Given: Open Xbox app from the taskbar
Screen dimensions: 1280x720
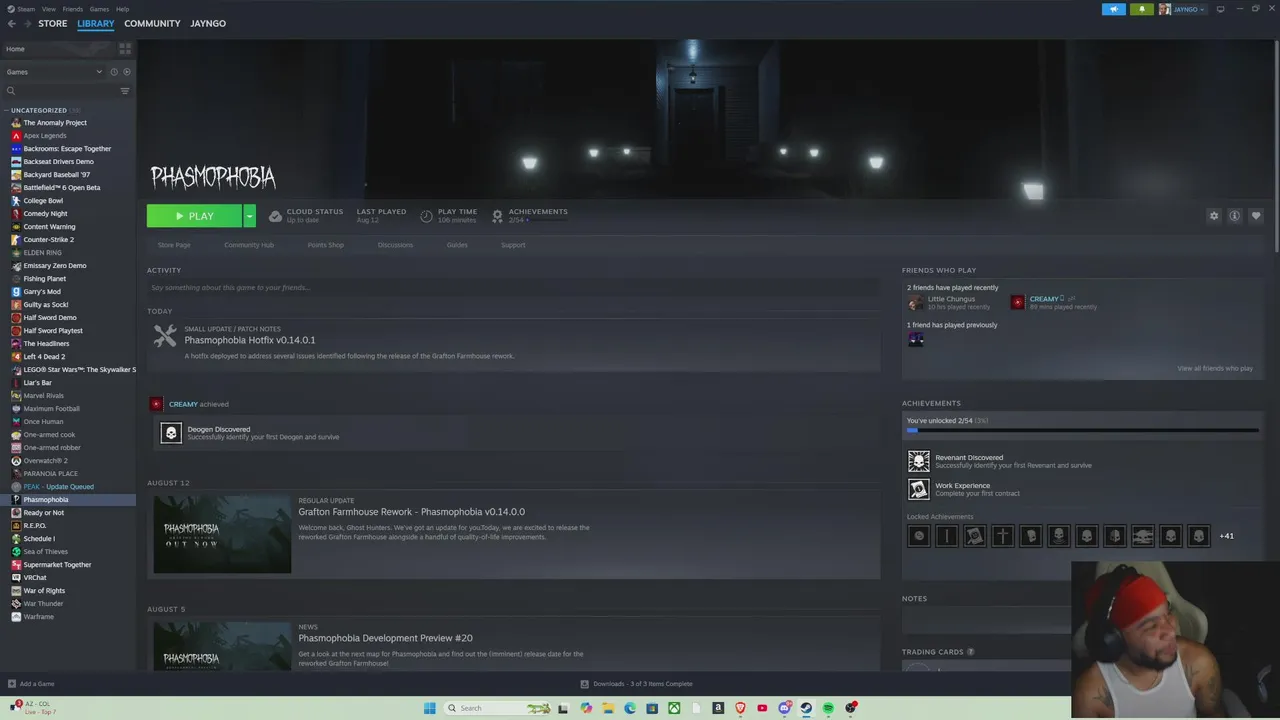Looking at the screenshot, I should coord(674,708).
